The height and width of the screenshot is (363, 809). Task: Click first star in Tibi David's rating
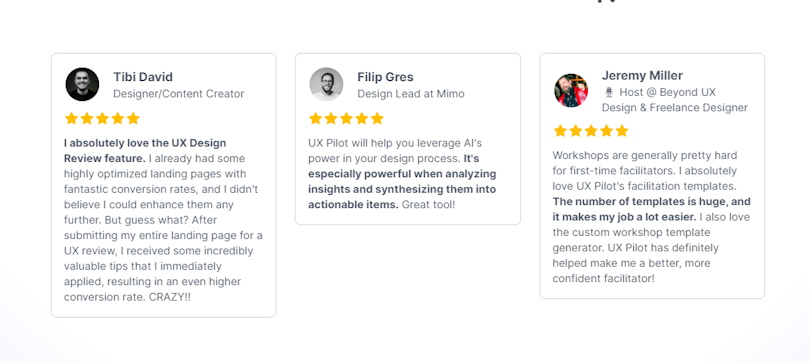71,119
